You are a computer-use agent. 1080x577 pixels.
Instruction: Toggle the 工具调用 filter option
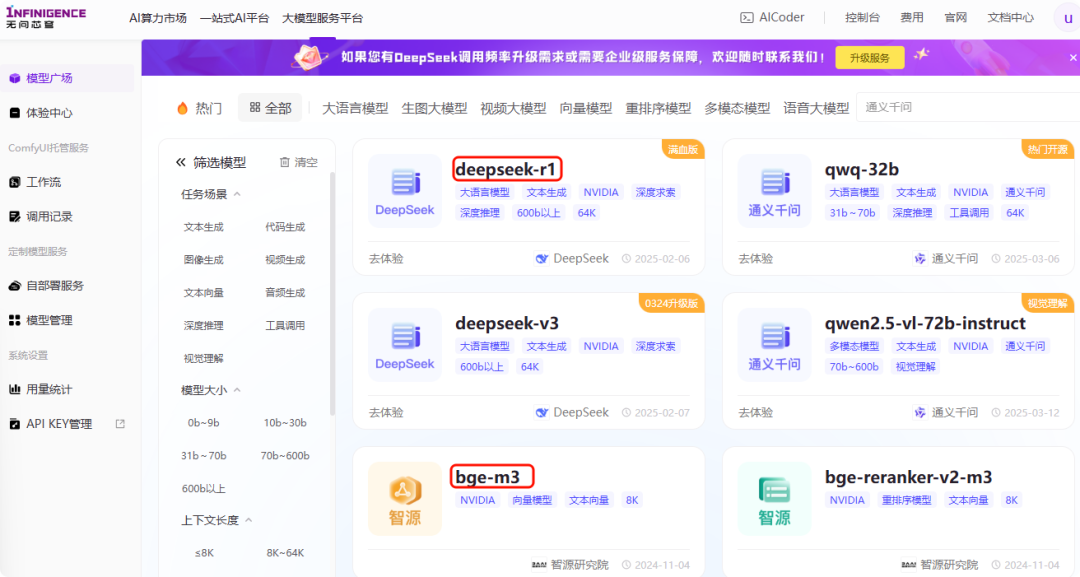click(285, 326)
